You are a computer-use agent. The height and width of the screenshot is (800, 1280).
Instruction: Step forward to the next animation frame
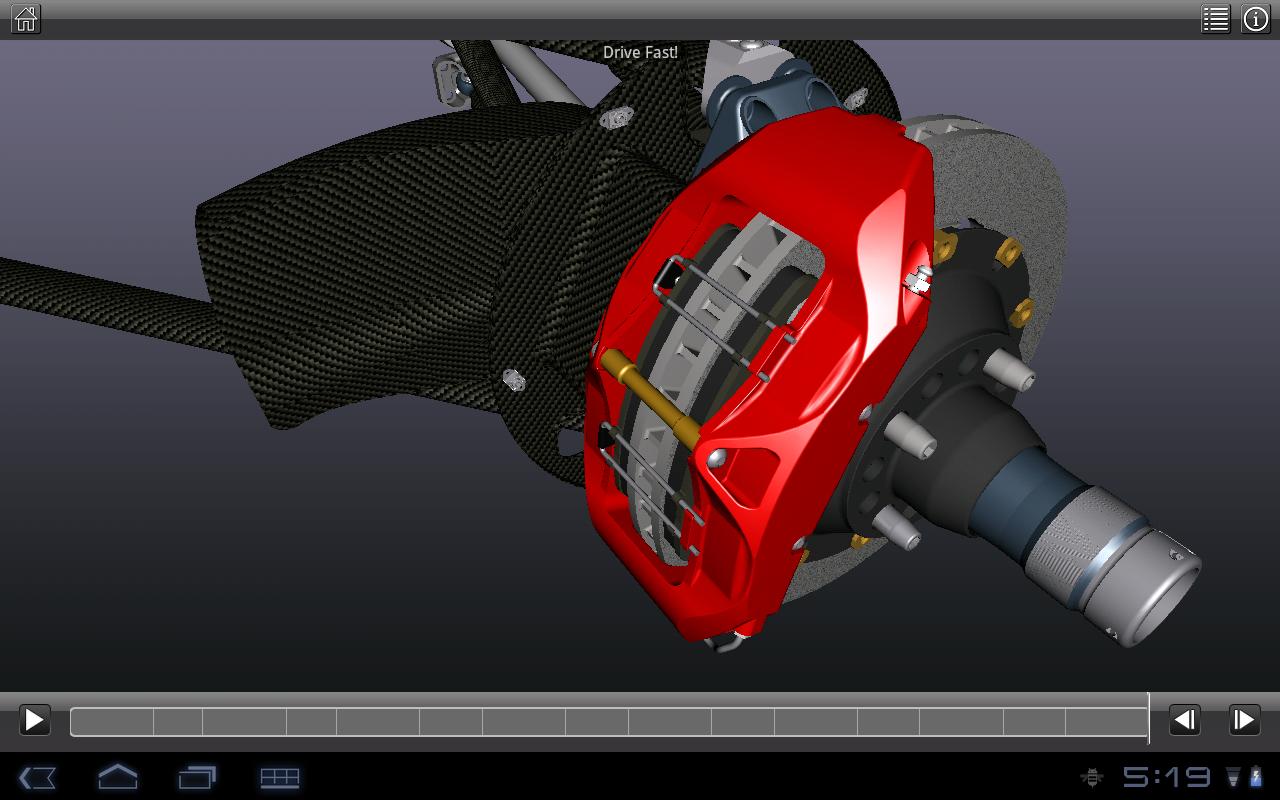pyautogui.click(x=1244, y=720)
